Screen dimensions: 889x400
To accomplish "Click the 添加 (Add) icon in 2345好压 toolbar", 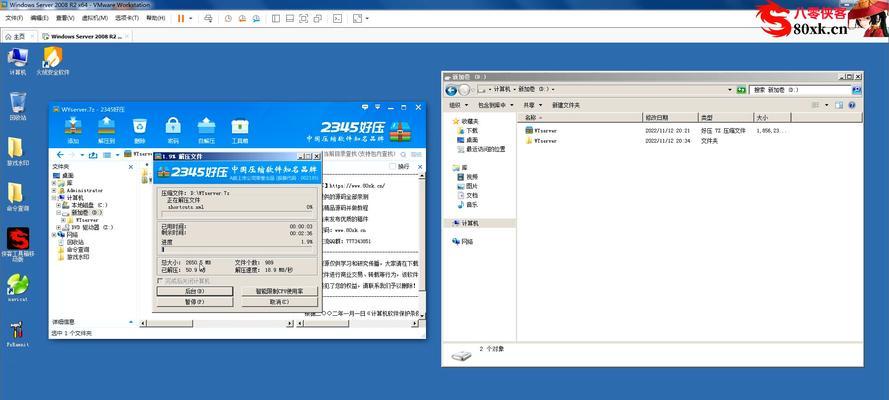I will click(73, 130).
